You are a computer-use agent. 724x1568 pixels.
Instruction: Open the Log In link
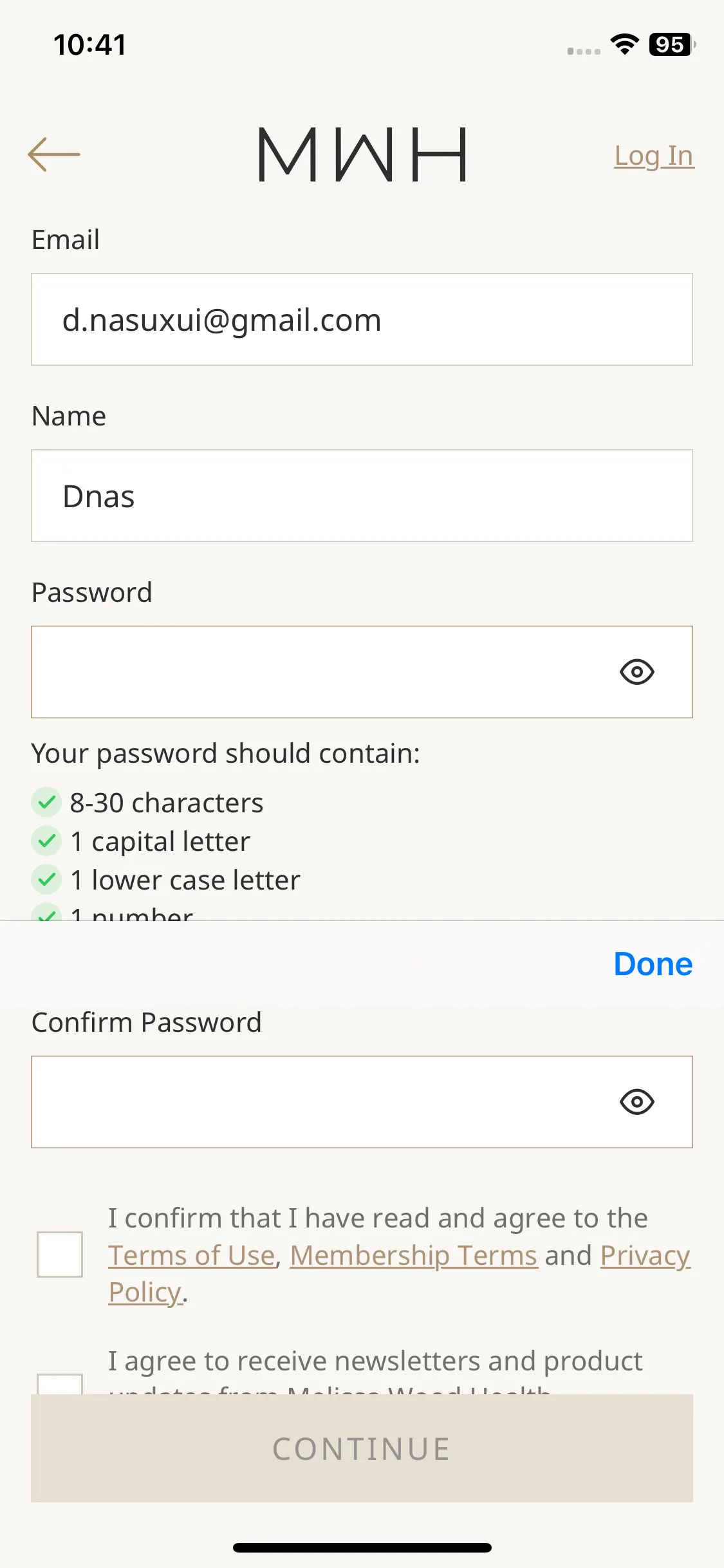click(x=654, y=156)
